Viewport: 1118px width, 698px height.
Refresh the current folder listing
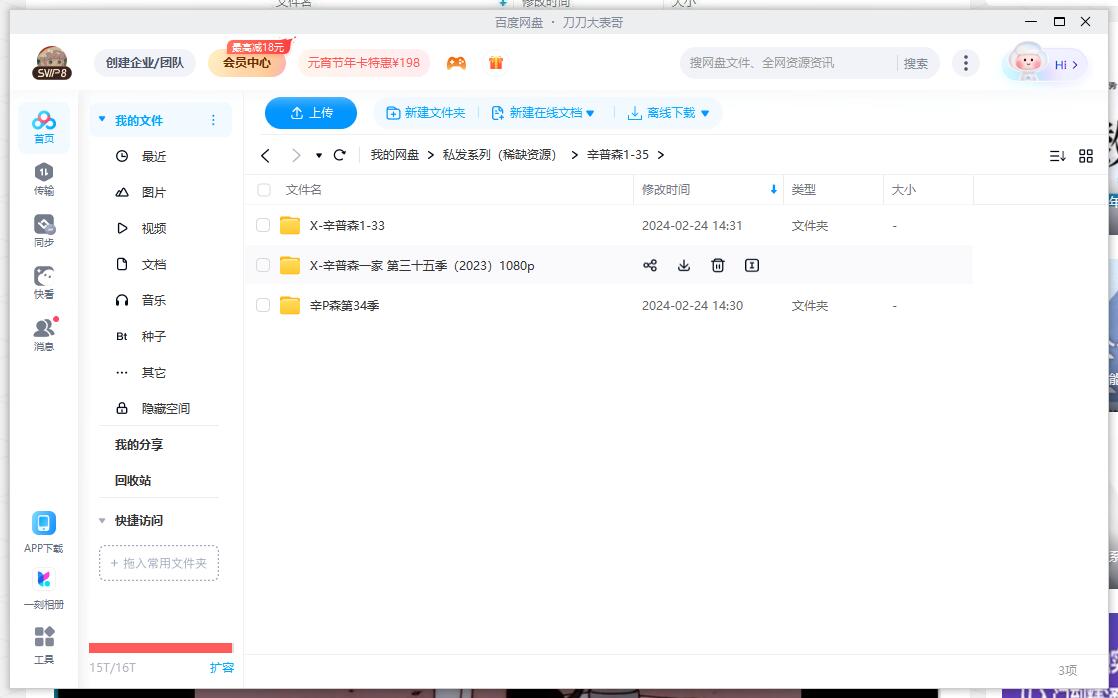point(340,155)
